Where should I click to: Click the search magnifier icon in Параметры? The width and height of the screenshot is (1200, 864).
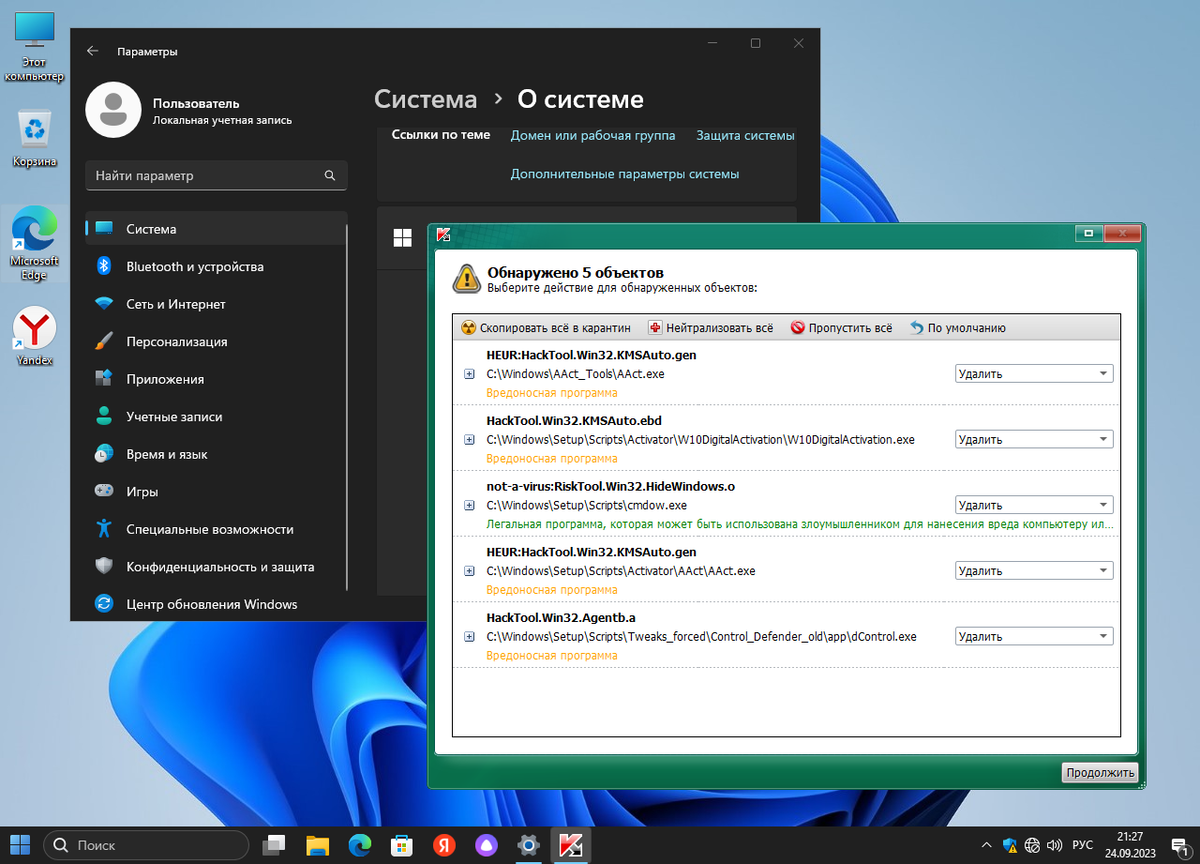[x=330, y=176]
